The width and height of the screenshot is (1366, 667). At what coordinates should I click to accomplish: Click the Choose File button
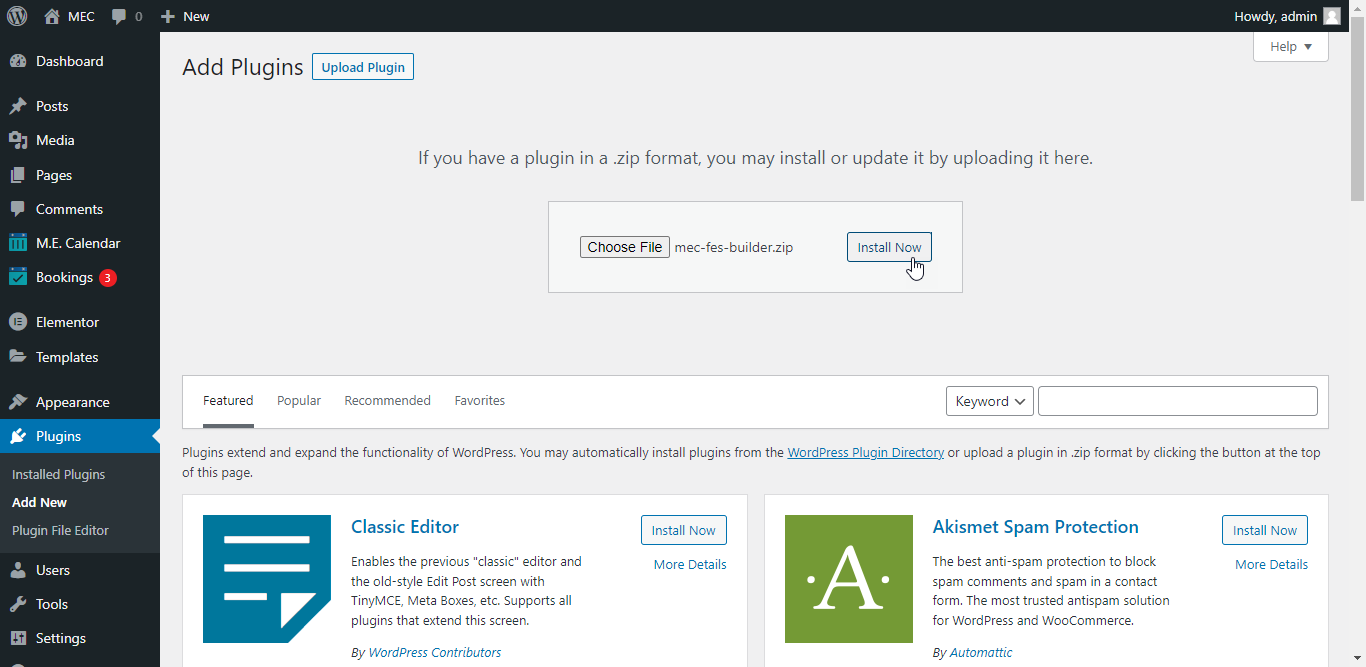[625, 247]
